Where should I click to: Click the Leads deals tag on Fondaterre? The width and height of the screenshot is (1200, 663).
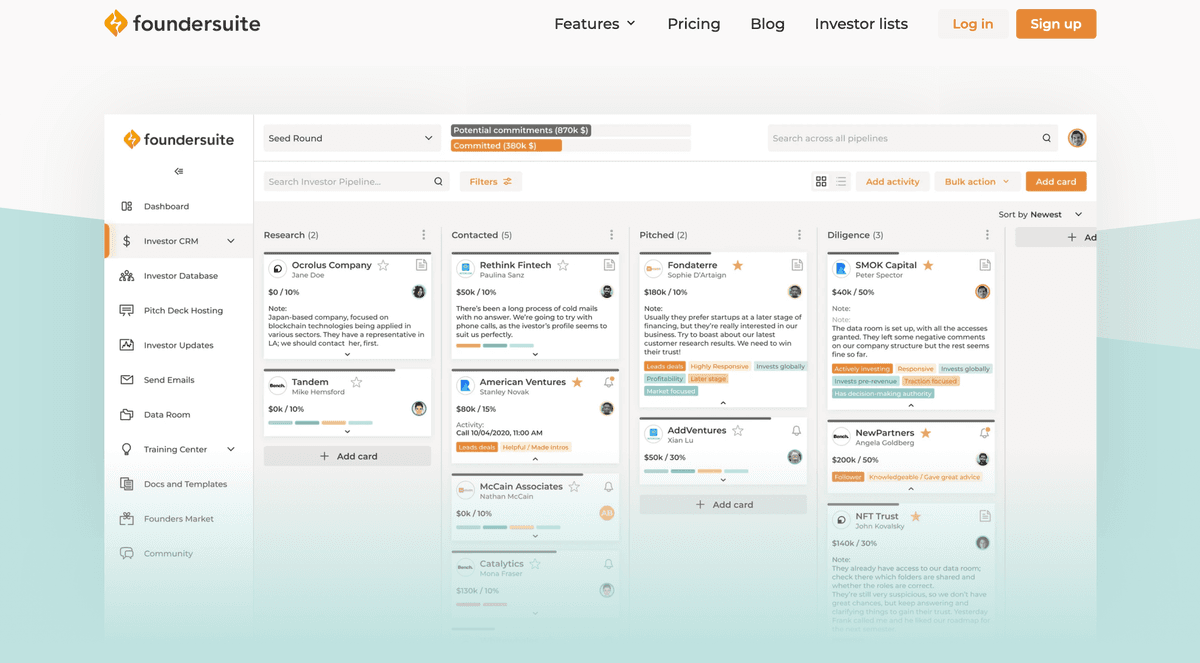tap(665, 367)
